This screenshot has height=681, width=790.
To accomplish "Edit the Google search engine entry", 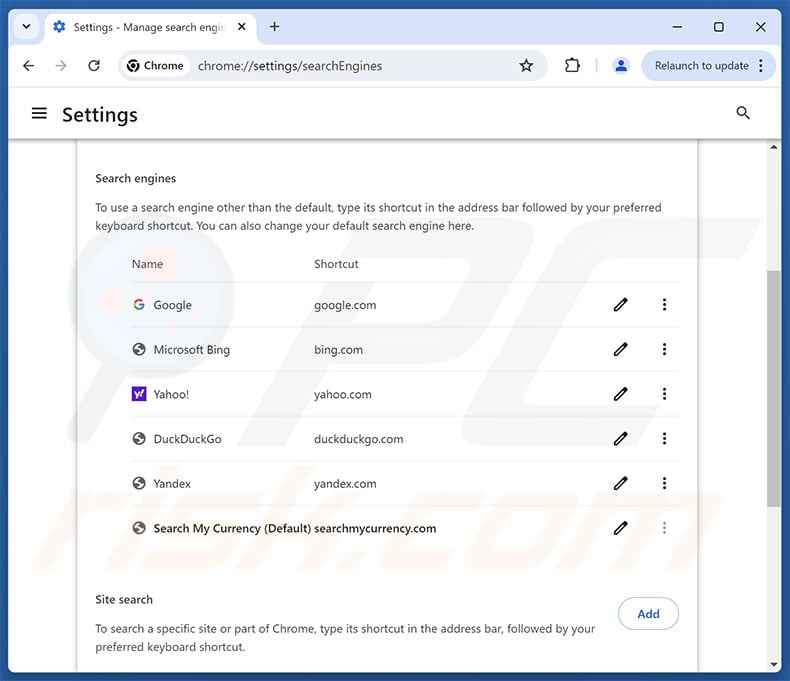I will pos(620,305).
